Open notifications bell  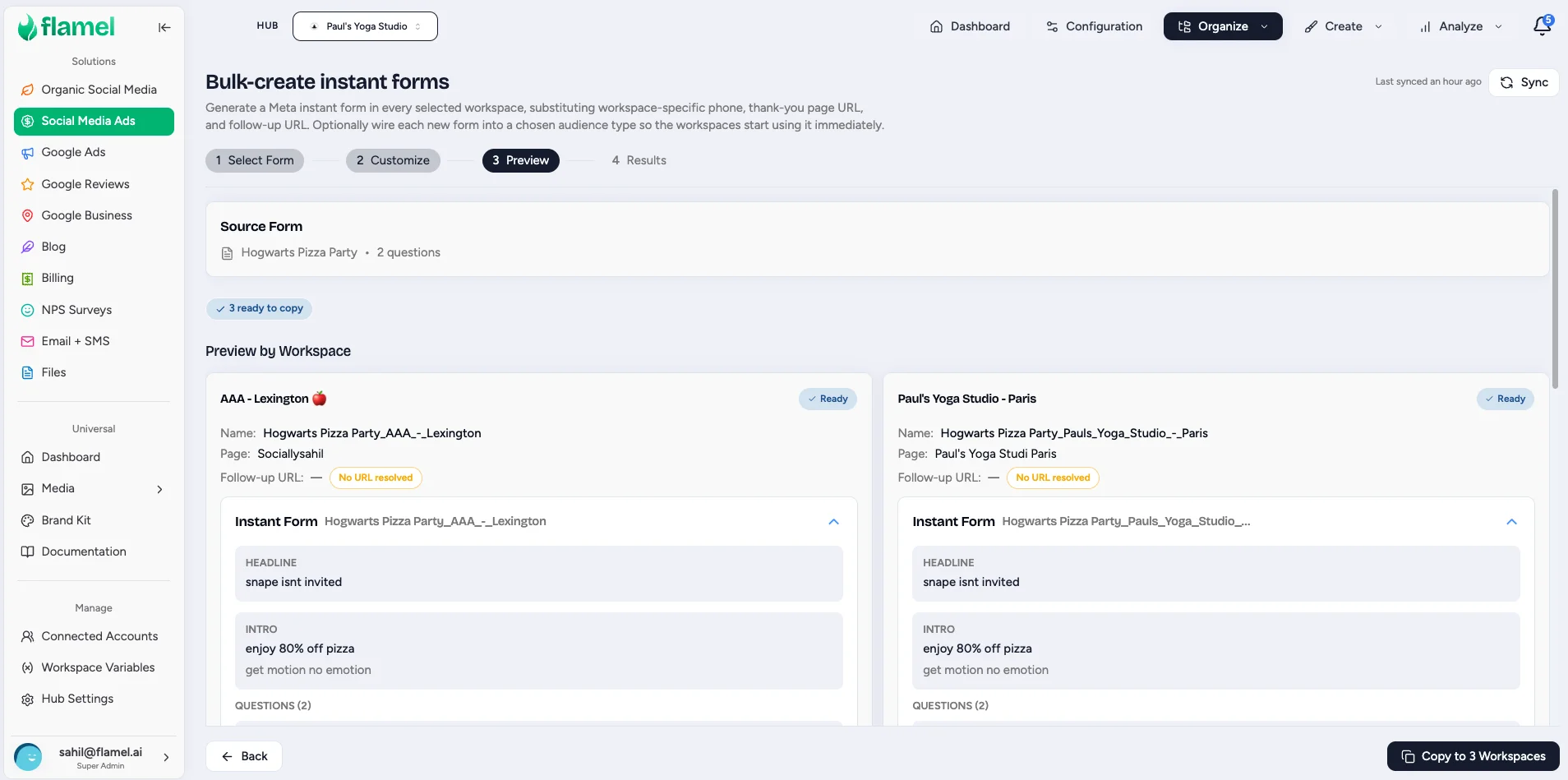tap(1543, 26)
